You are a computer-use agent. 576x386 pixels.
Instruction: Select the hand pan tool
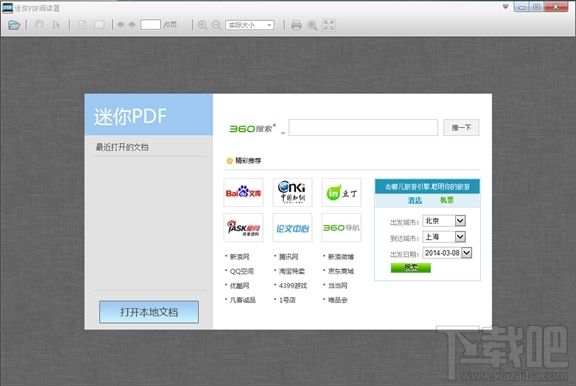click(39, 25)
